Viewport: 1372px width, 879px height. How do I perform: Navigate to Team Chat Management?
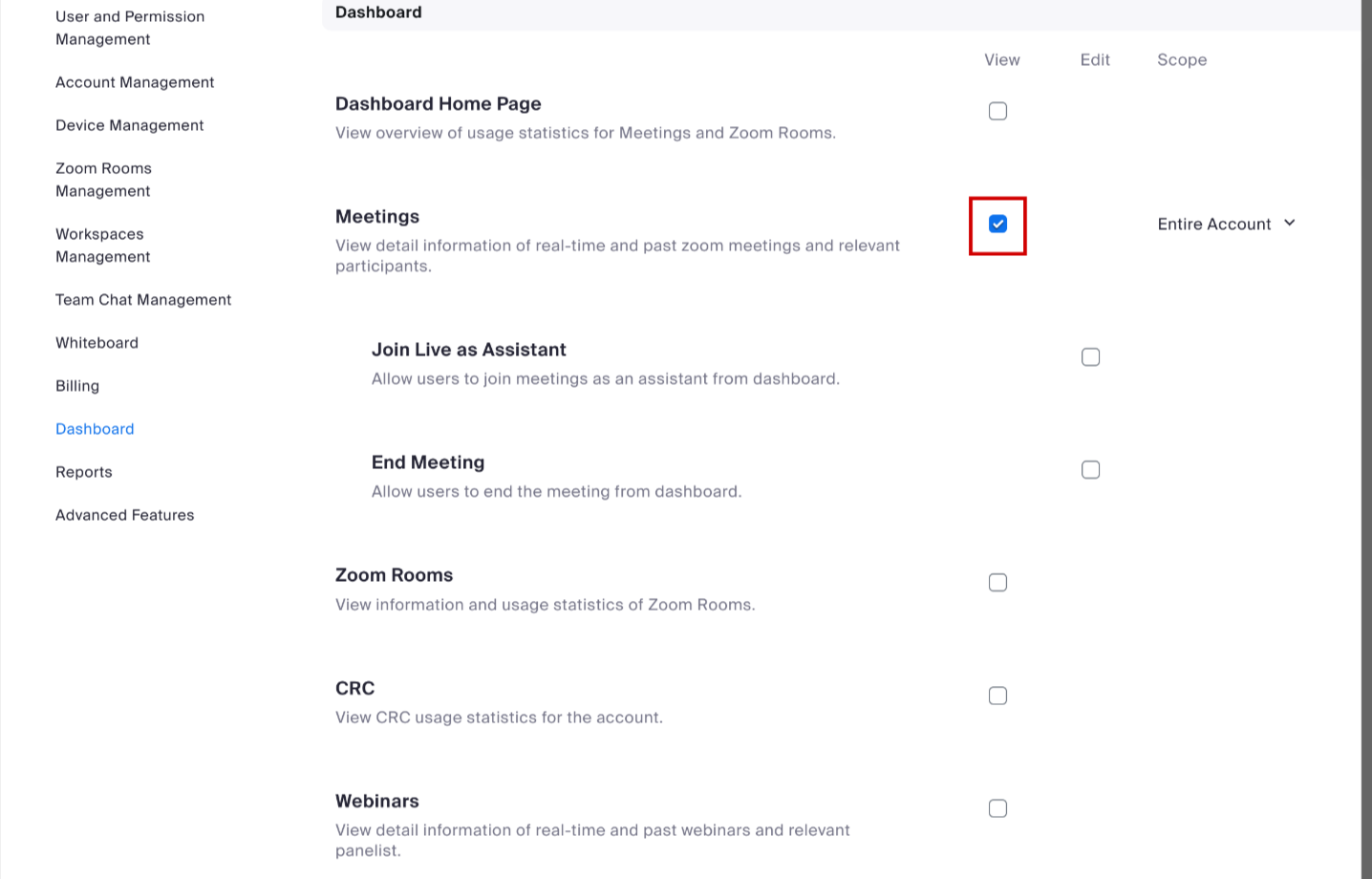pyautogui.click(x=143, y=300)
